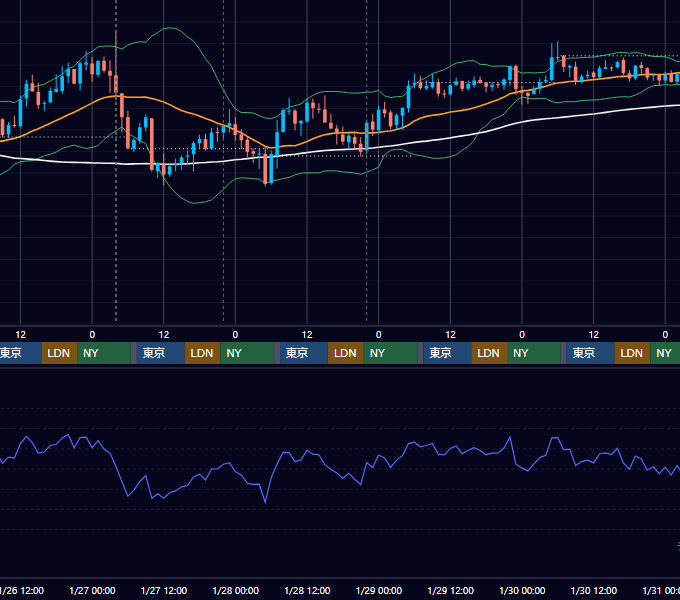680x600 pixels.
Task: Select the NY session block spanning 1/30 00:00
Action: [x=534, y=353]
